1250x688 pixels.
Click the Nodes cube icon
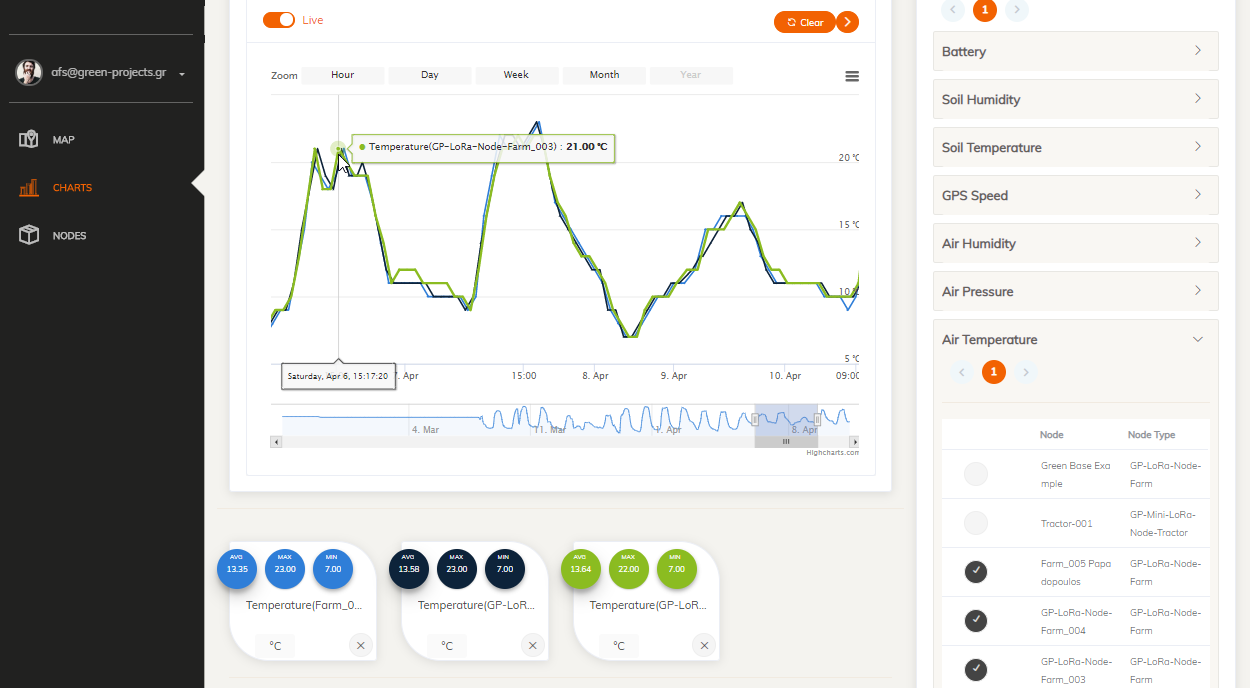coord(29,235)
